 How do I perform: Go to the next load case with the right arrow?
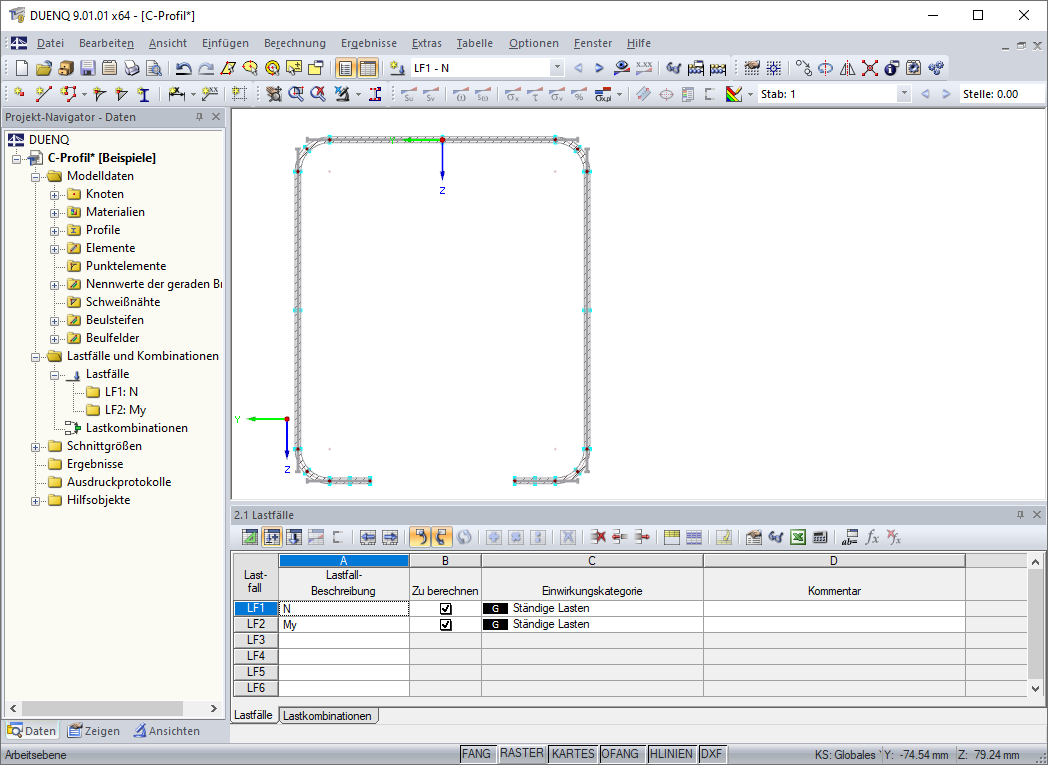pos(600,68)
